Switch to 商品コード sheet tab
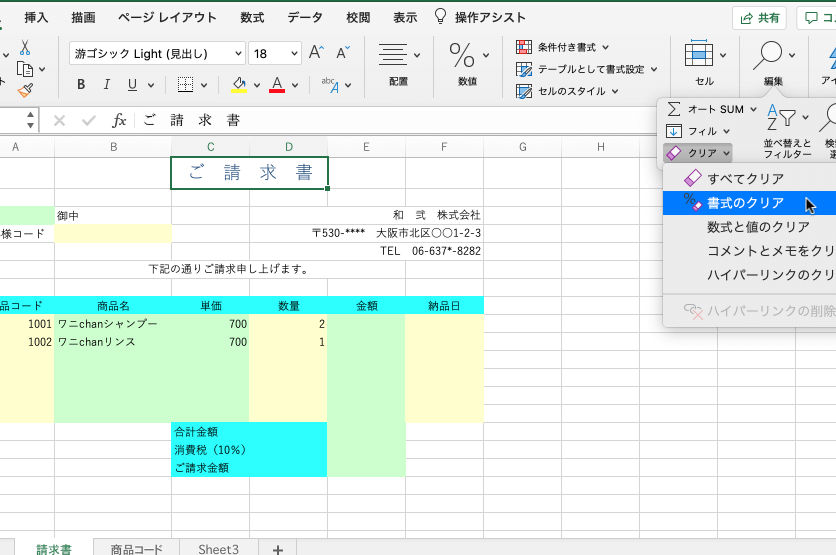Viewport: 836px width, 555px height. point(136,549)
